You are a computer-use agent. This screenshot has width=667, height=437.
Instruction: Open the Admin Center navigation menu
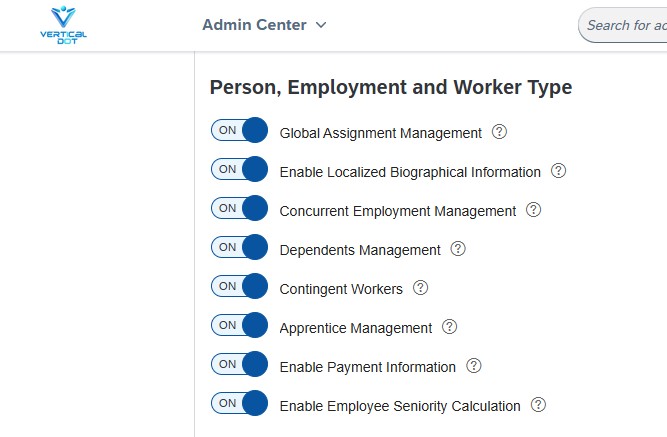pyautogui.click(x=264, y=25)
